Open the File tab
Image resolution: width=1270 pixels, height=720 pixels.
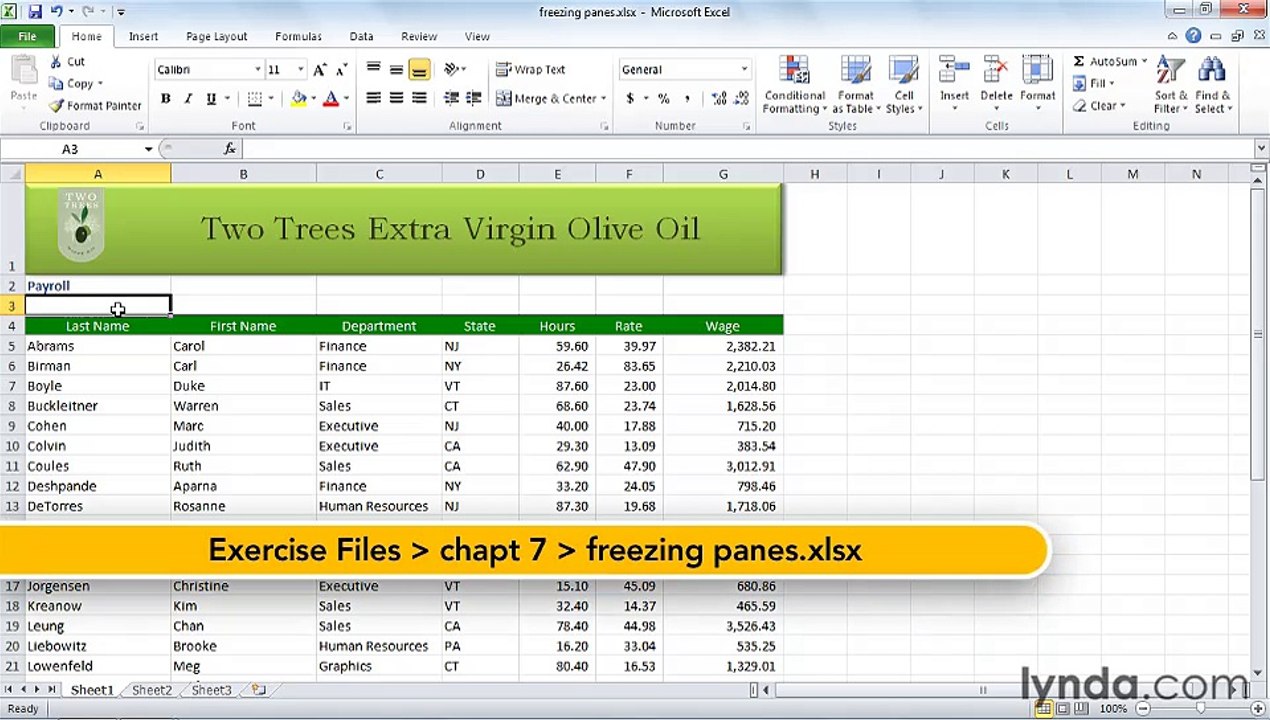pos(27,36)
